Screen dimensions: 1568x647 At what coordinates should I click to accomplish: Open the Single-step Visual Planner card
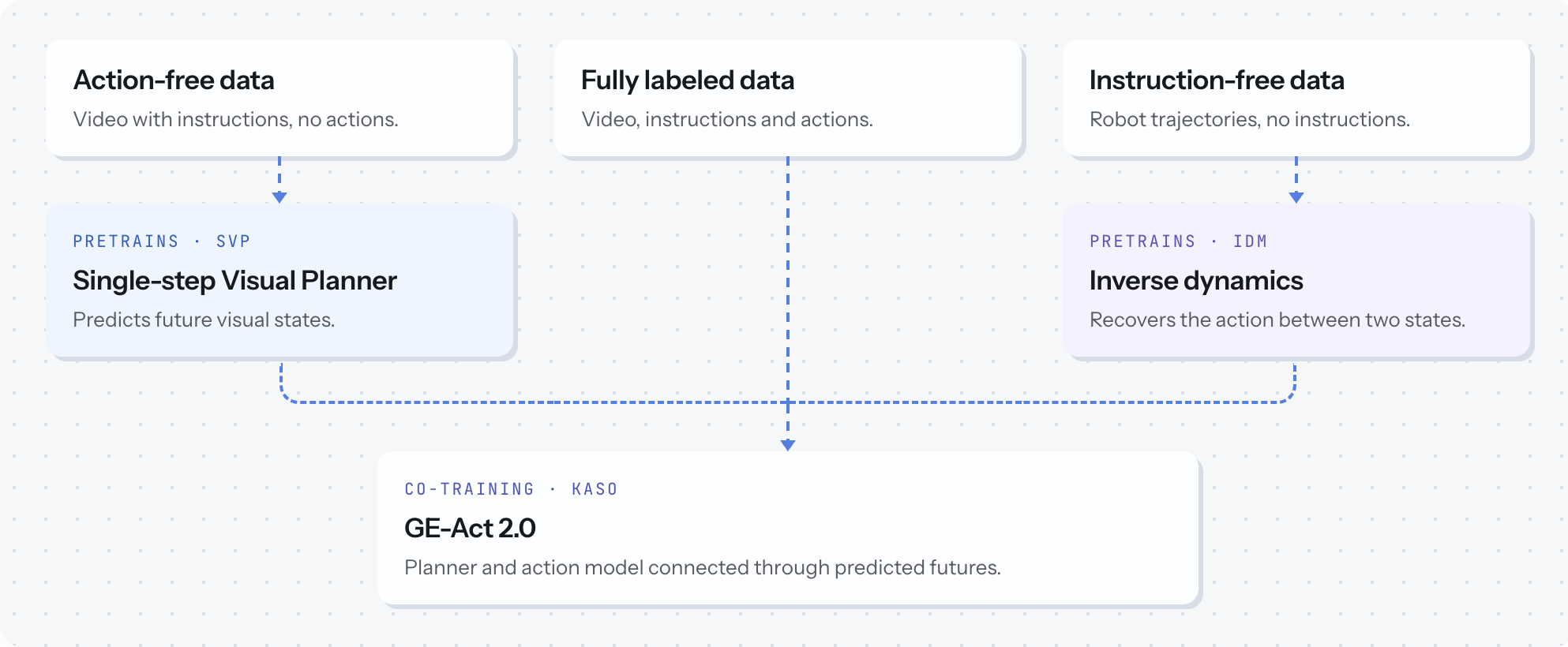point(279,280)
